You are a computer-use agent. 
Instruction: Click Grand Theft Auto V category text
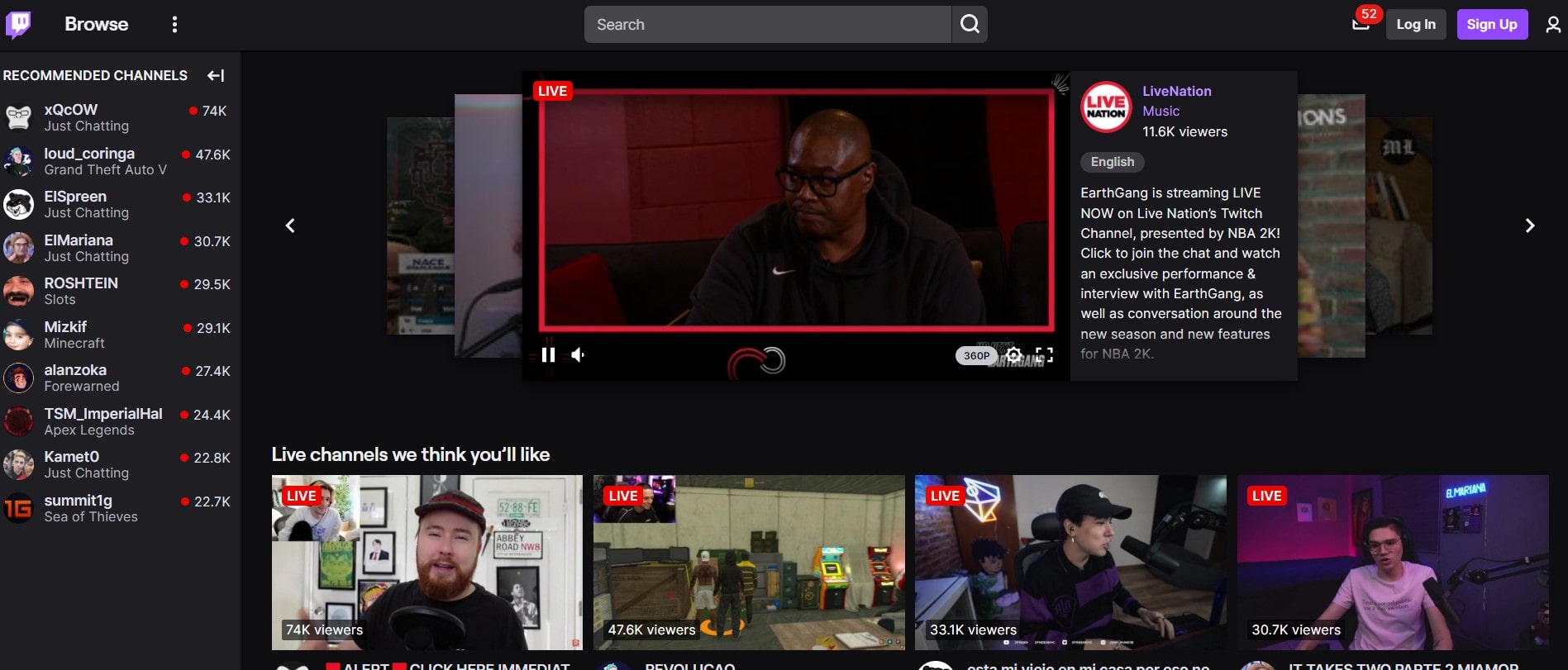coord(105,169)
